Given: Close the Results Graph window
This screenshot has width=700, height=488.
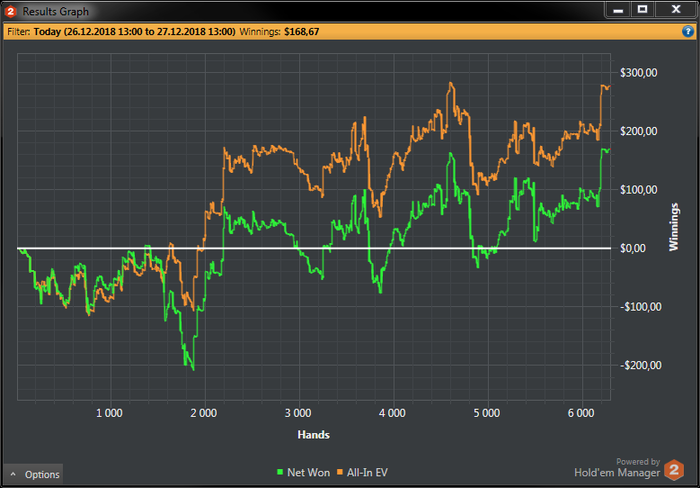Looking at the screenshot, I should point(676,9).
